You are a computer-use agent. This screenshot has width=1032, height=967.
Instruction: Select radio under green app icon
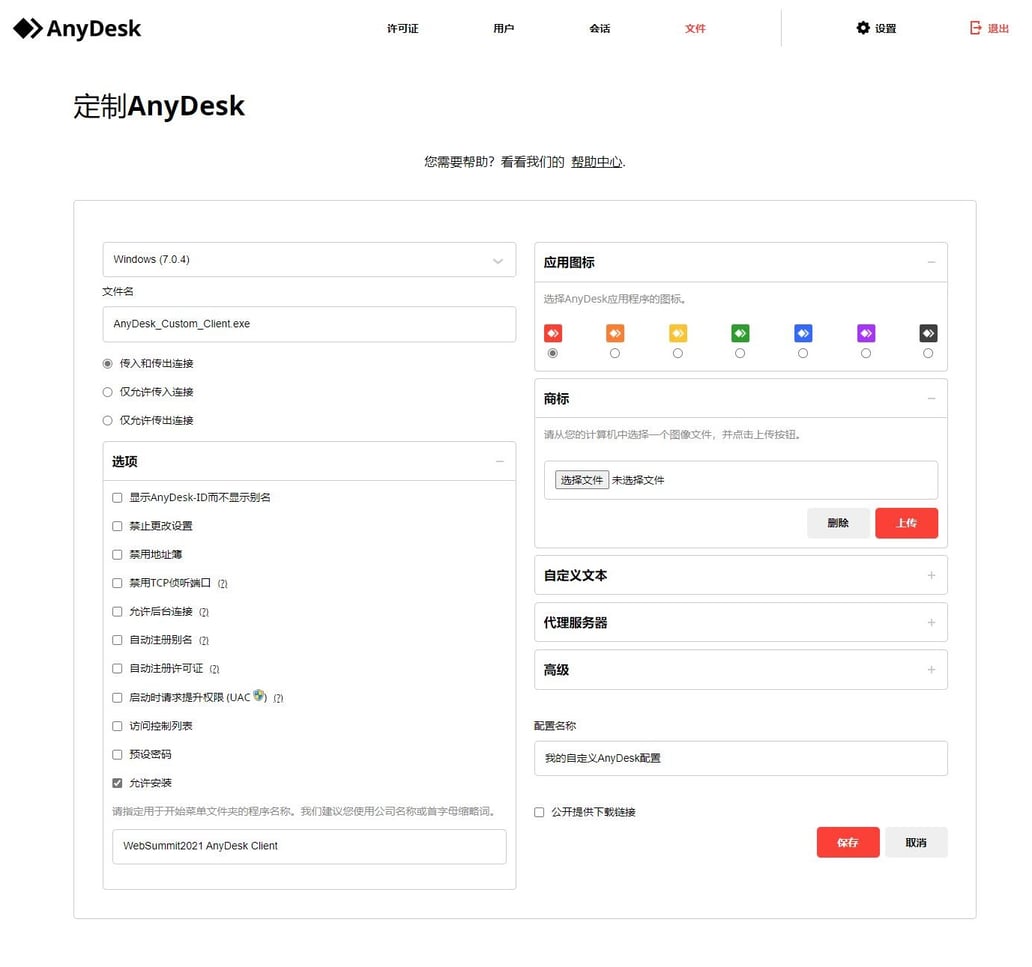coord(740,353)
